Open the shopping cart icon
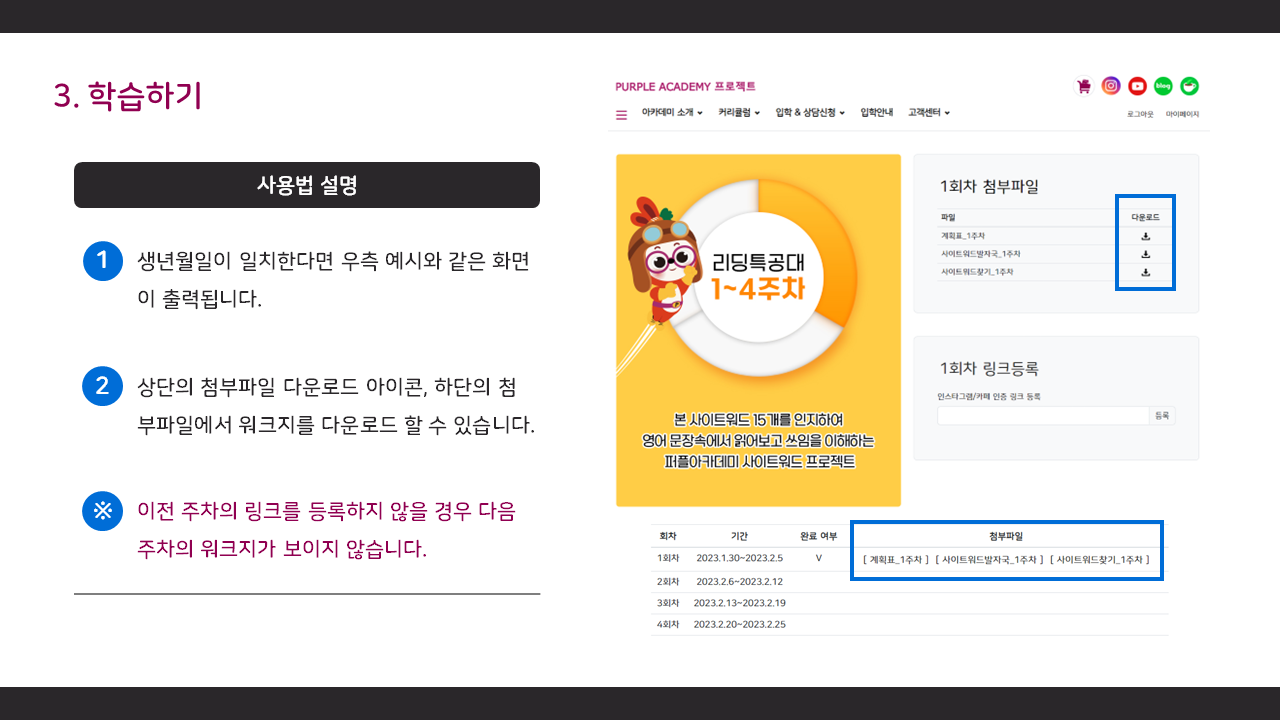This screenshot has width=1280, height=720. coord(1083,86)
